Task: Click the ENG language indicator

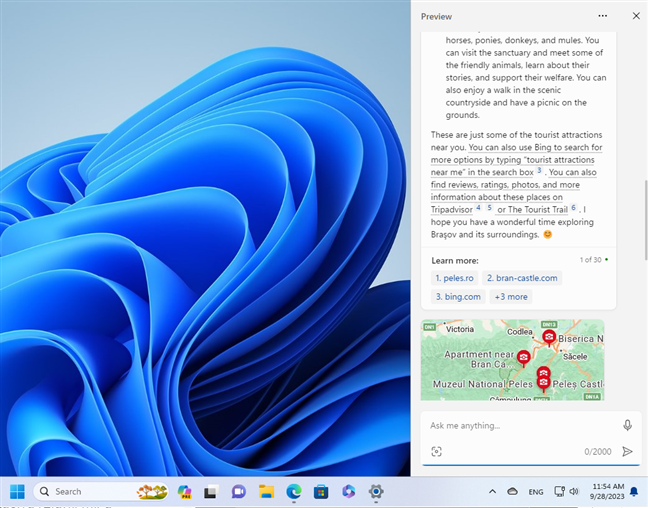Action: 536,492
